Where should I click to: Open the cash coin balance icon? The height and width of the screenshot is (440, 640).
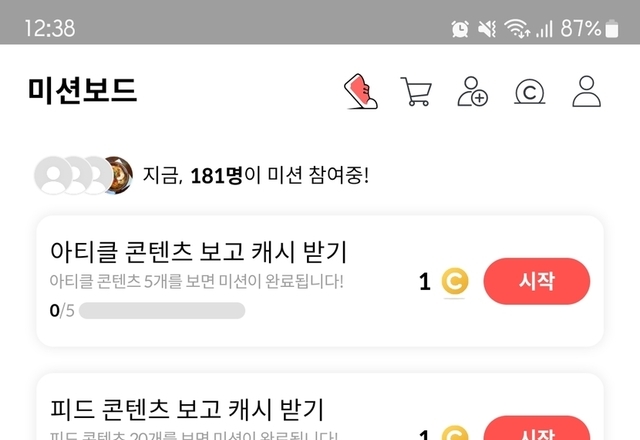point(529,92)
